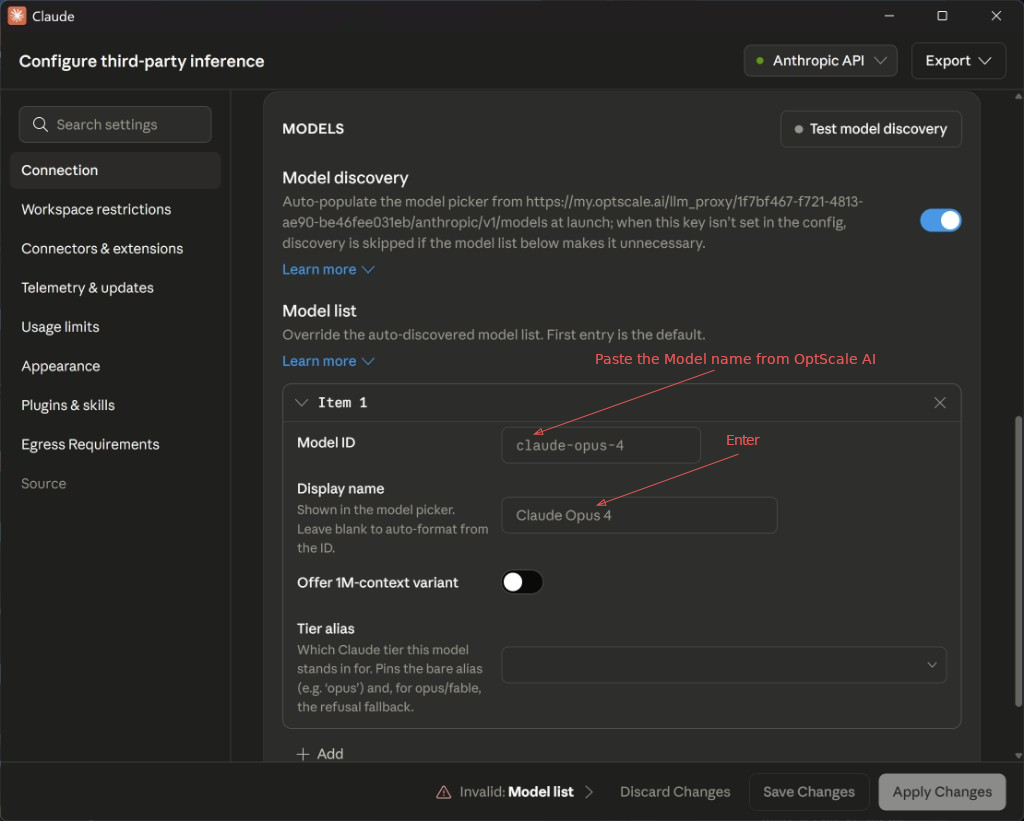The width and height of the screenshot is (1024, 821).
Task: Click the Display name input field
Action: [x=639, y=515]
